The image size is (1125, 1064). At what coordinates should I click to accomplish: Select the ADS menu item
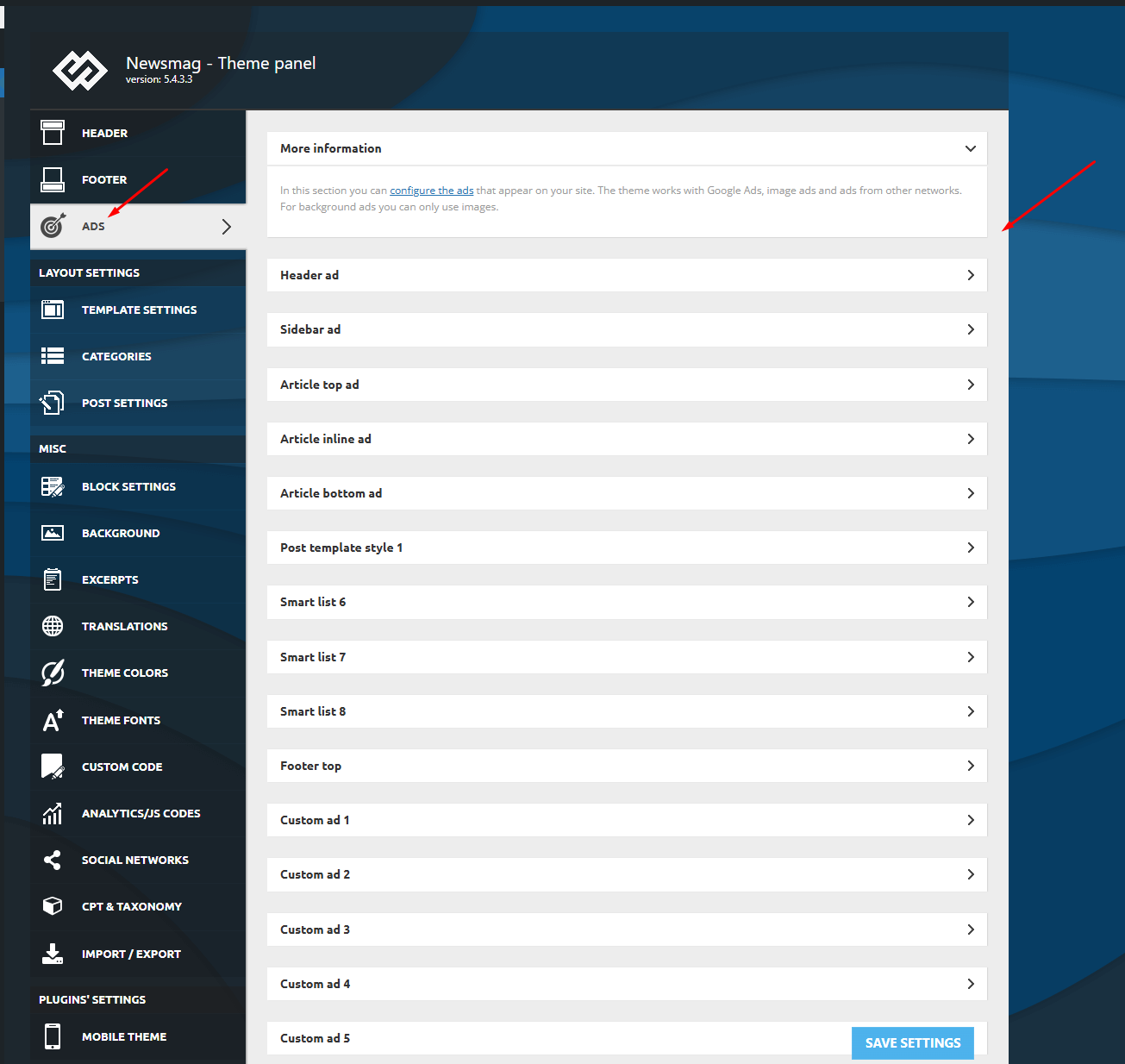point(138,226)
